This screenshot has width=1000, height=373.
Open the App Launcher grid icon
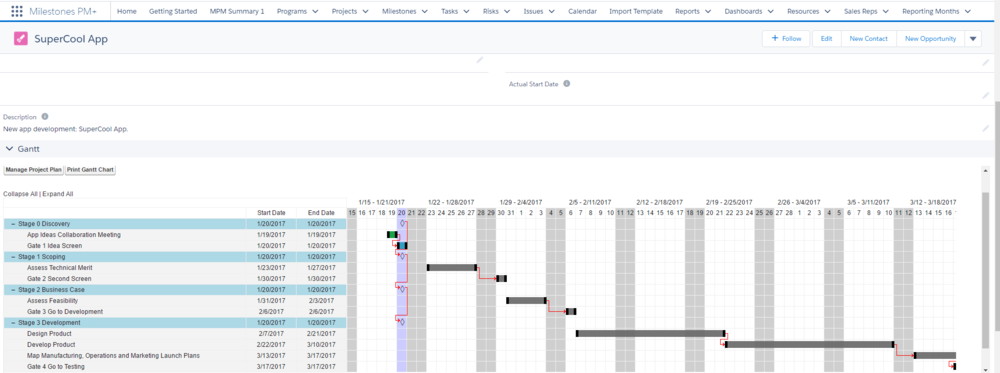[x=17, y=11]
